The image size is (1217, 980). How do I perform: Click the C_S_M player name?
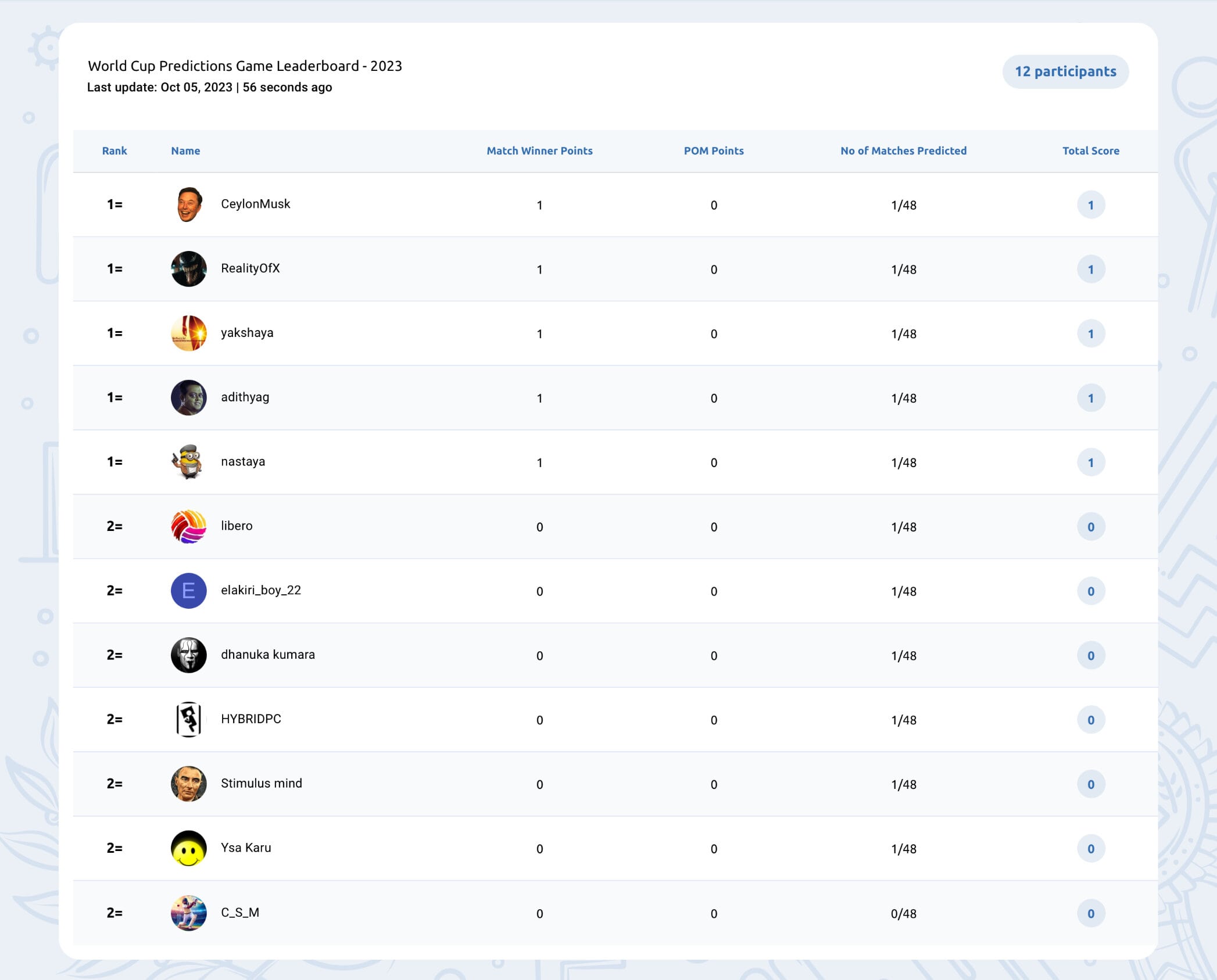240,913
